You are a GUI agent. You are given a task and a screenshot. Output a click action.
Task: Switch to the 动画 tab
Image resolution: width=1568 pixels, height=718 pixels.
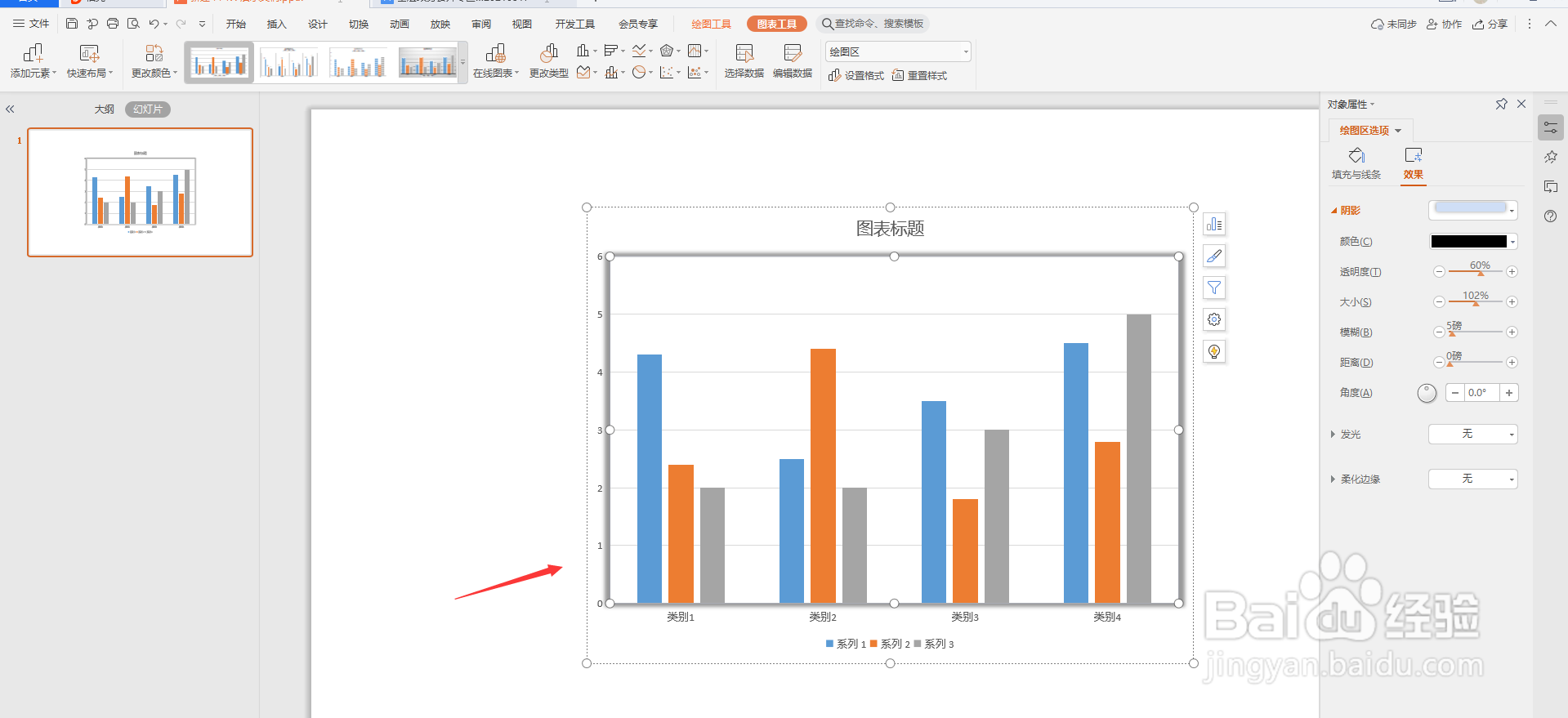click(x=400, y=24)
